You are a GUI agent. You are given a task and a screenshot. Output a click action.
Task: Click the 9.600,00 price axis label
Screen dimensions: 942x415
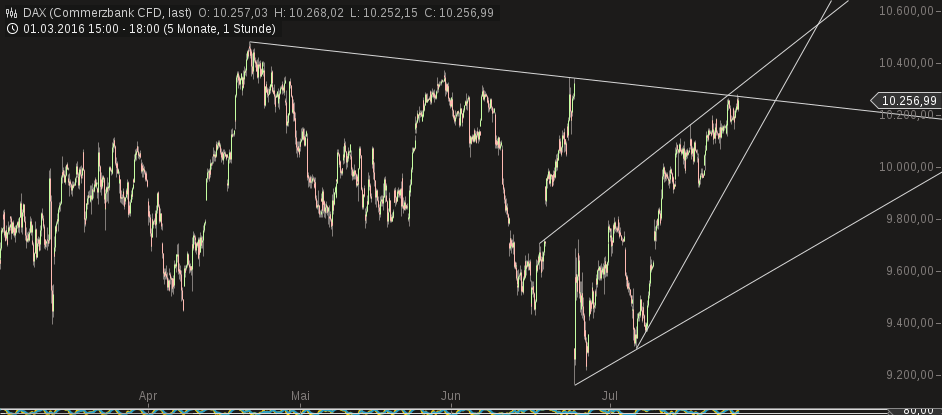pyautogui.click(x=908, y=271)
